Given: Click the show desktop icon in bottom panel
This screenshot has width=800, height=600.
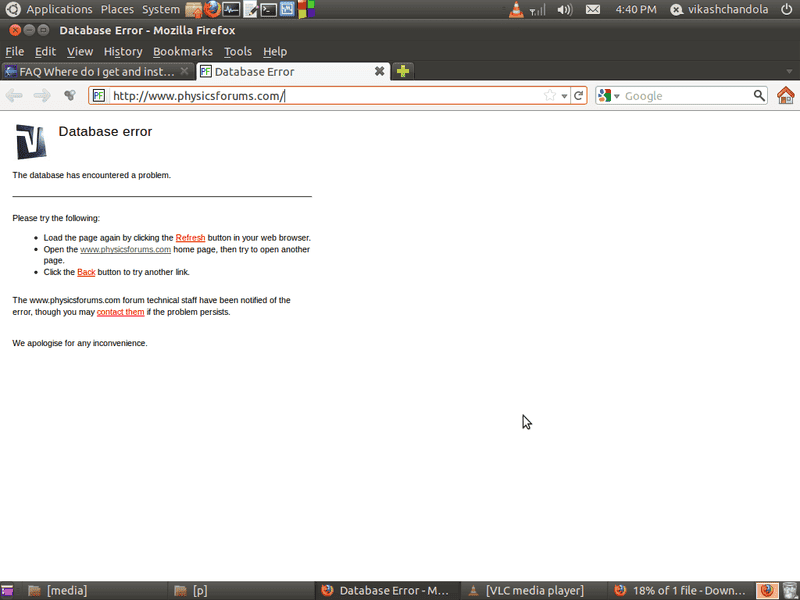Looking at the screenshot, I should click(x=7, y=591).
